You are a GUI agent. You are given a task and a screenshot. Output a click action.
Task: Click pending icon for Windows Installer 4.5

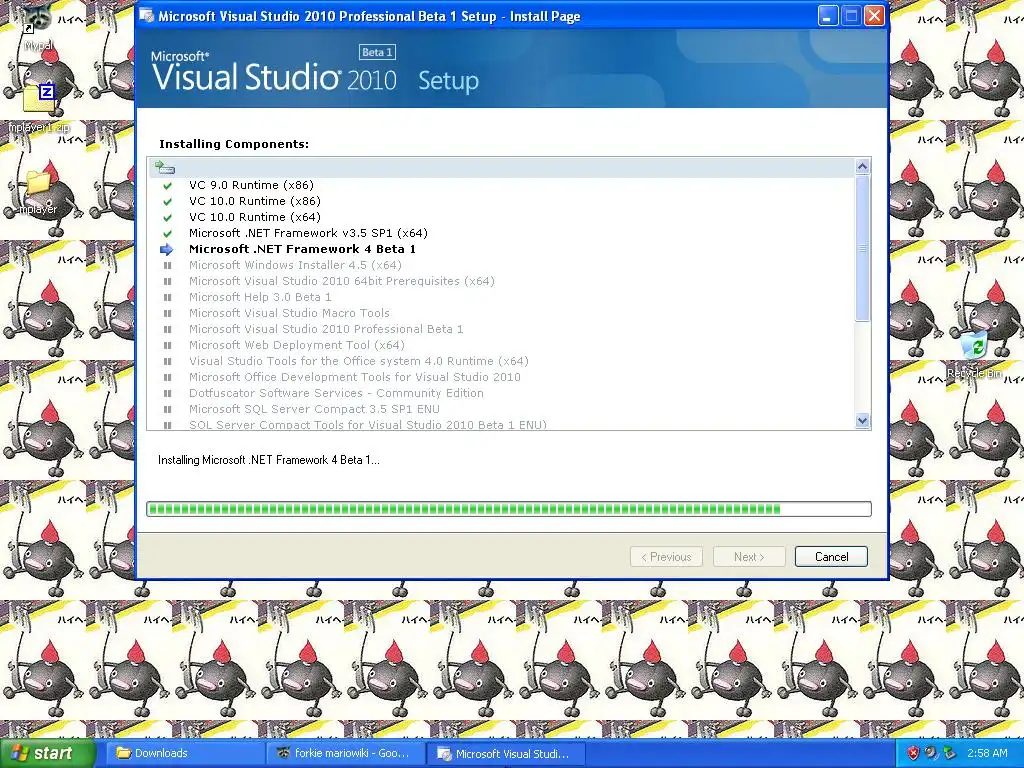167,265
